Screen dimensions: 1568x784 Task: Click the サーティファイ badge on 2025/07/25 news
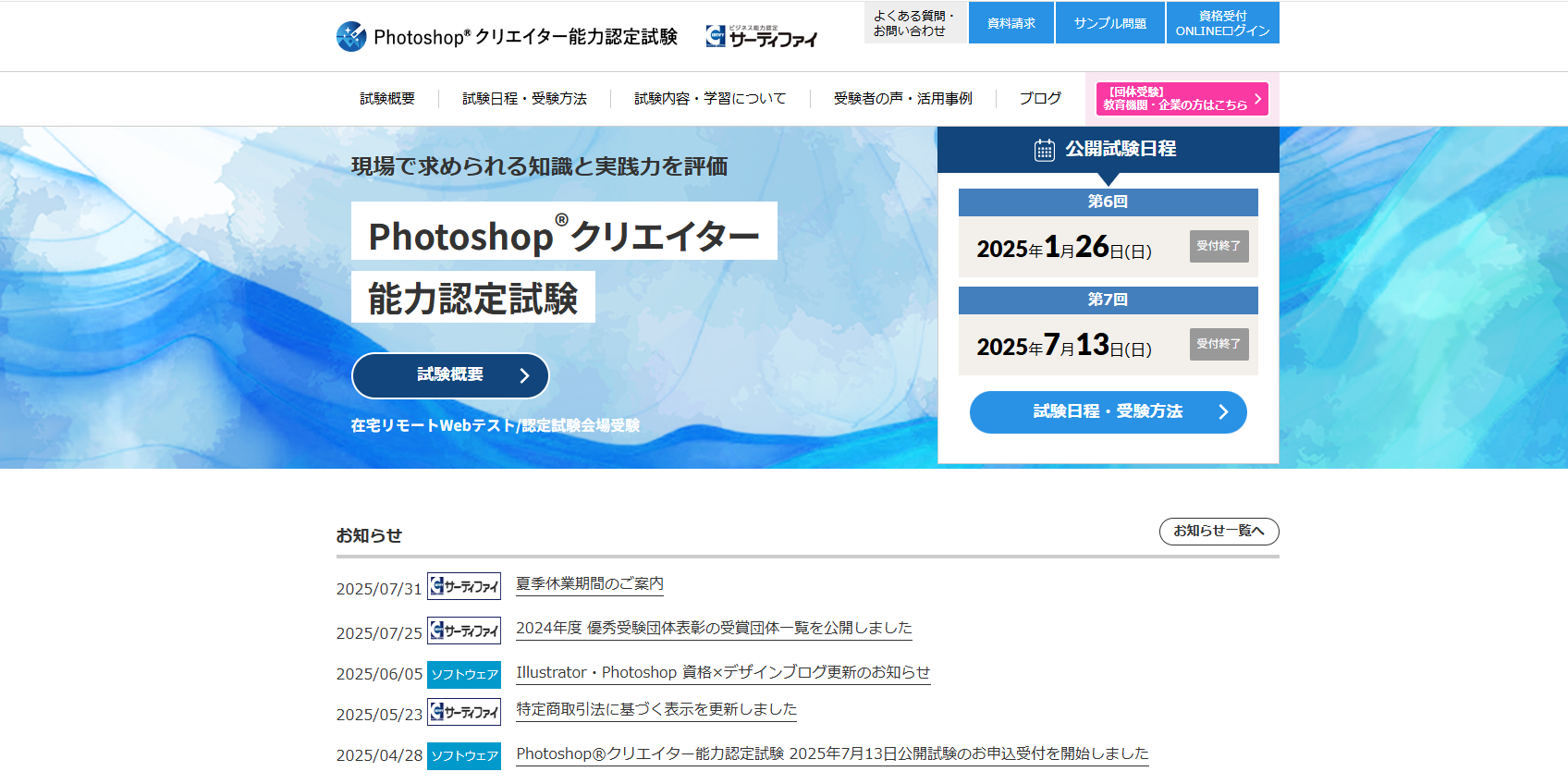pos(464,631)
